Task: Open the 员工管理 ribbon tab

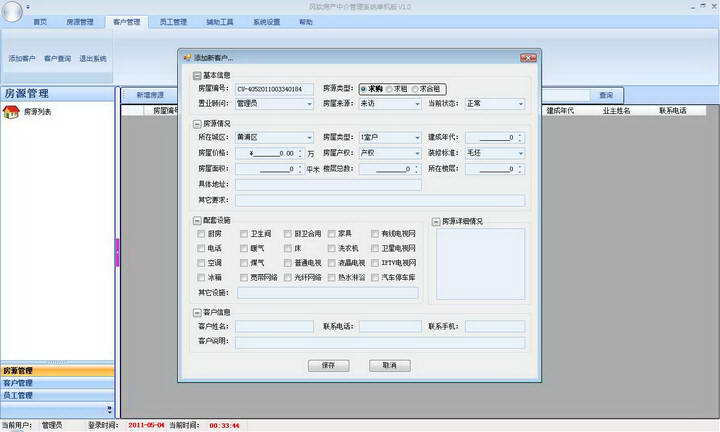Action: tap(173, 22)
